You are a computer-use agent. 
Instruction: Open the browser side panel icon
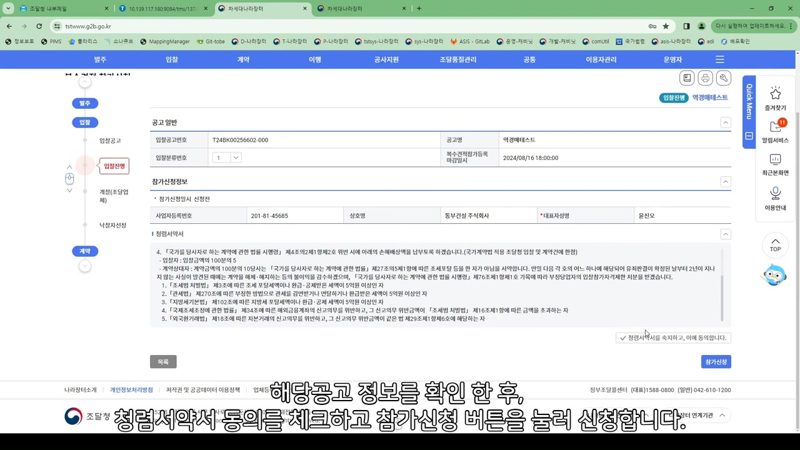(x=686, y=26)
